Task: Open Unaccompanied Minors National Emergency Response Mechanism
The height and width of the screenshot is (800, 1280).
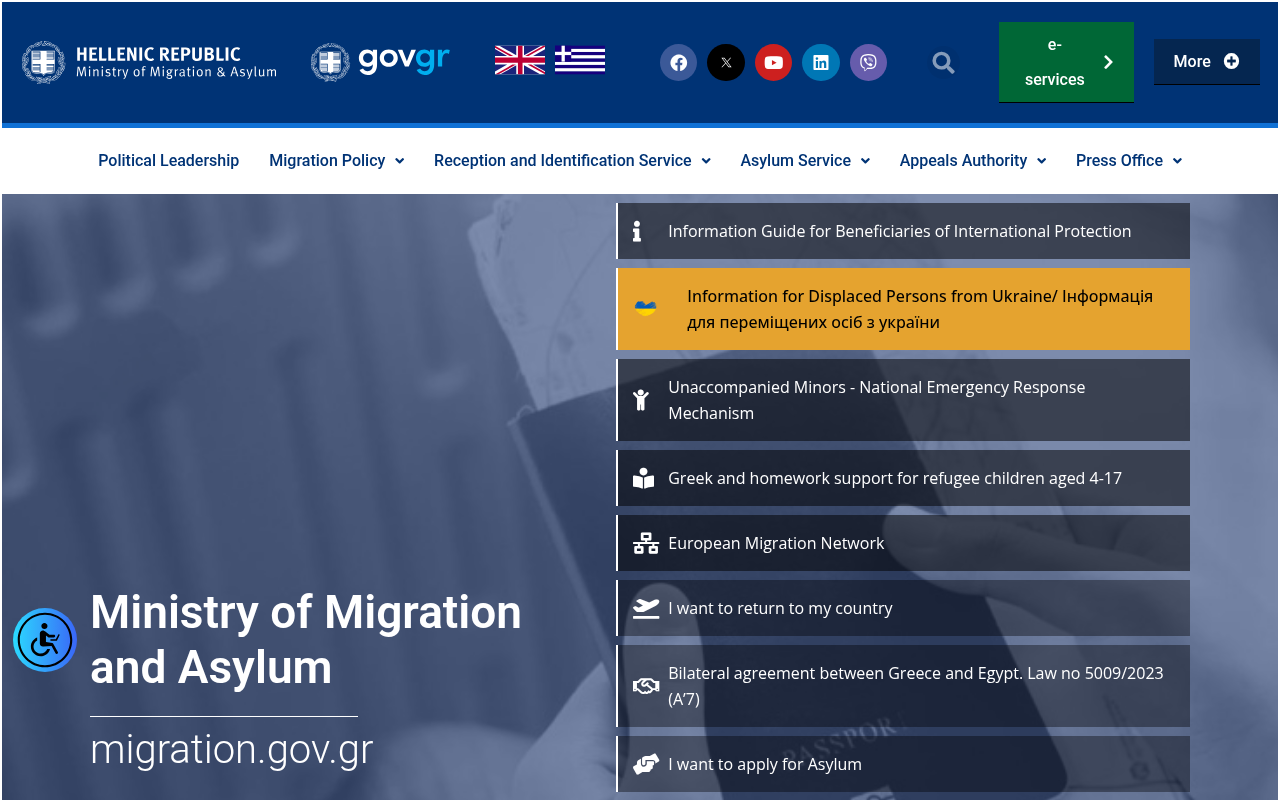Action: point(903,400)
